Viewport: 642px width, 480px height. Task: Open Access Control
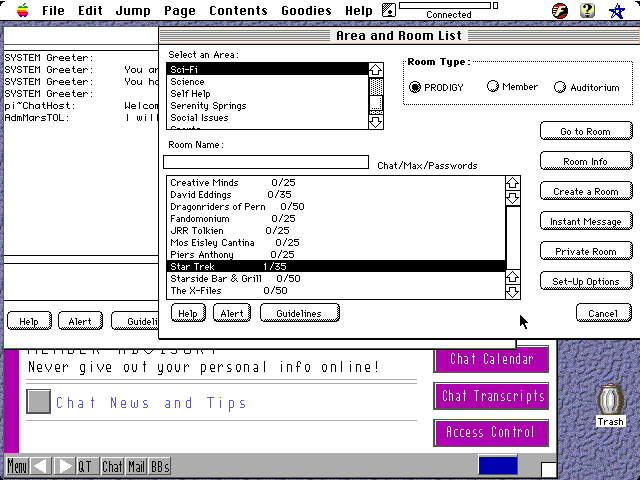[x=491, y=432]
